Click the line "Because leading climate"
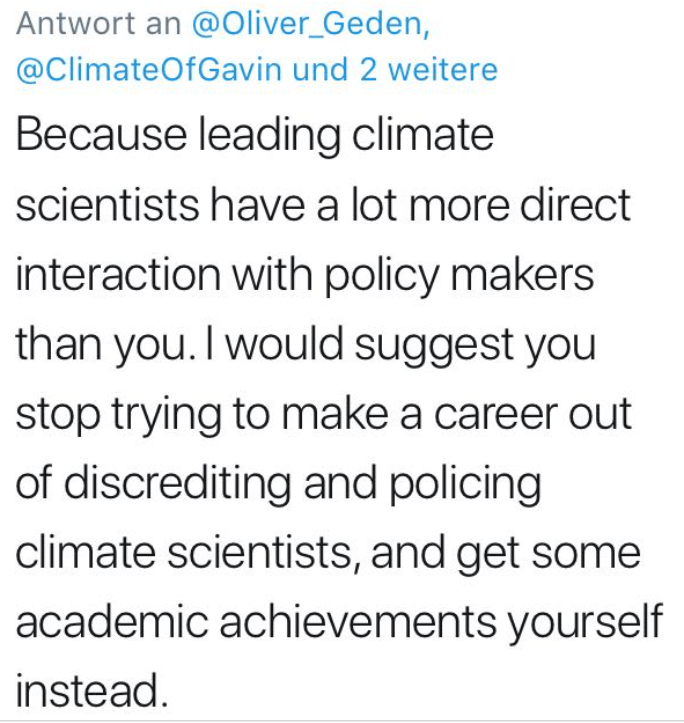This screenshot has width=684, height=723. (255, 136)
